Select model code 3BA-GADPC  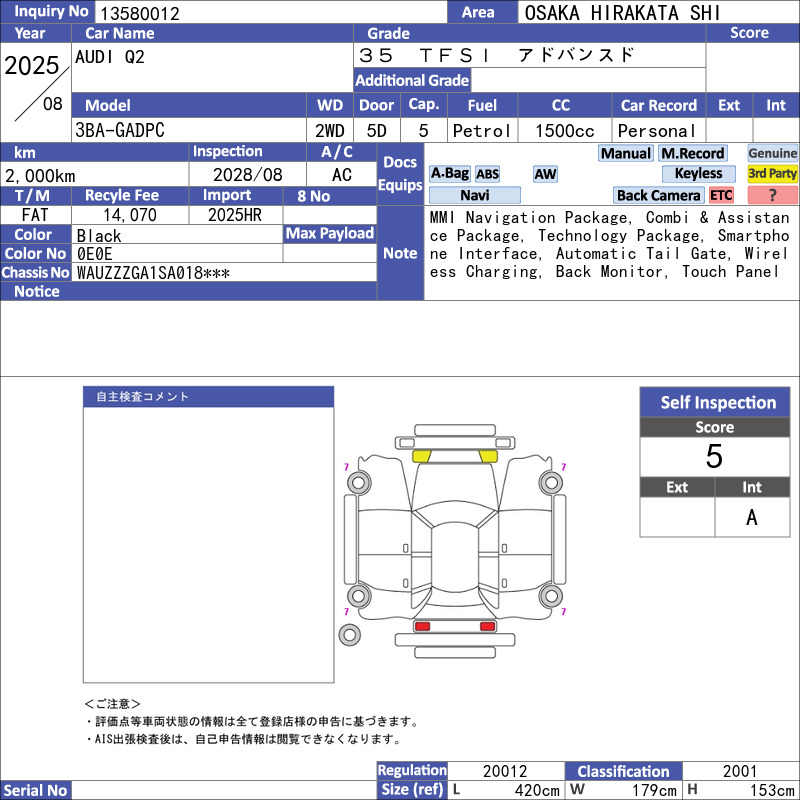point(120,130)
